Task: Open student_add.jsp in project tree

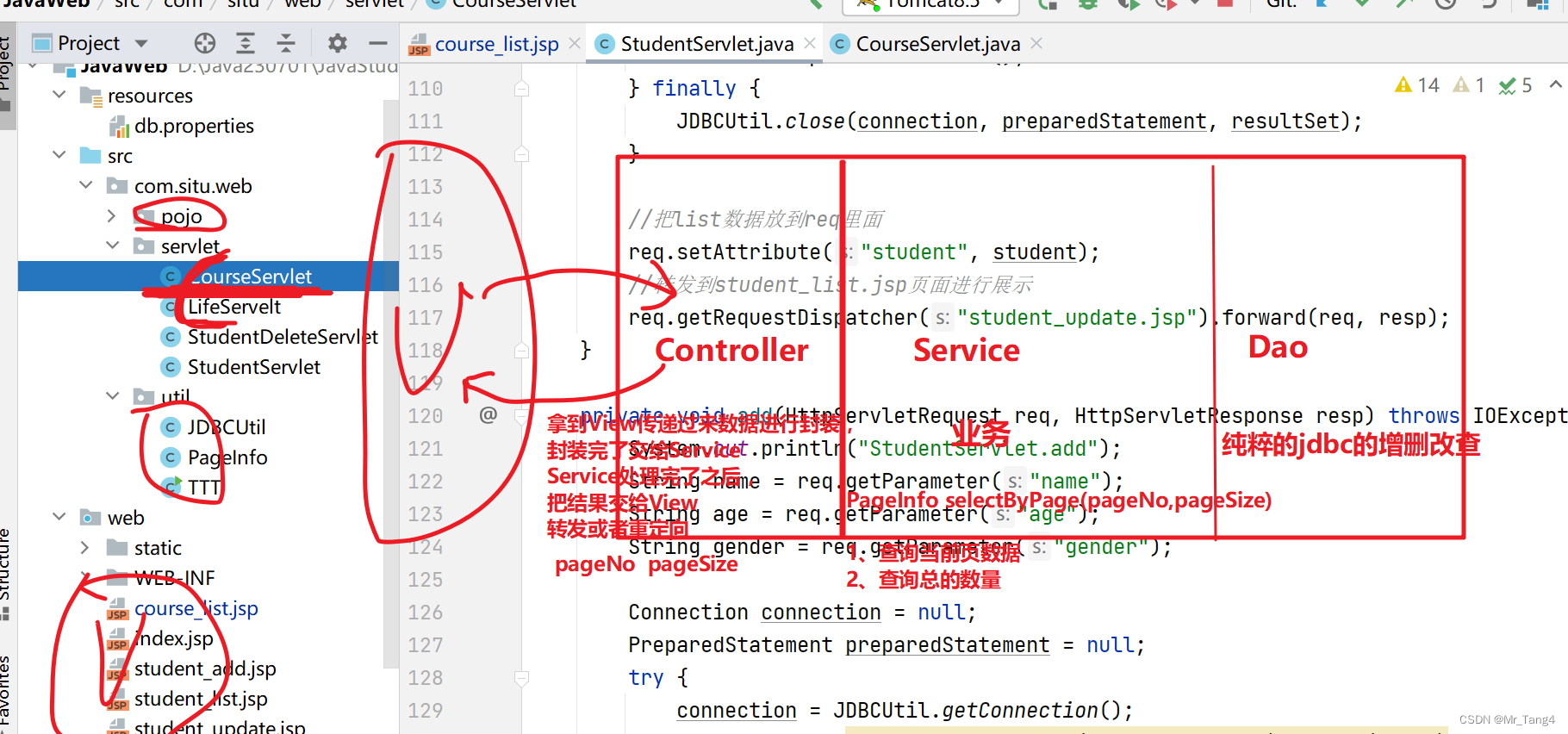Action: coord(205,669)
